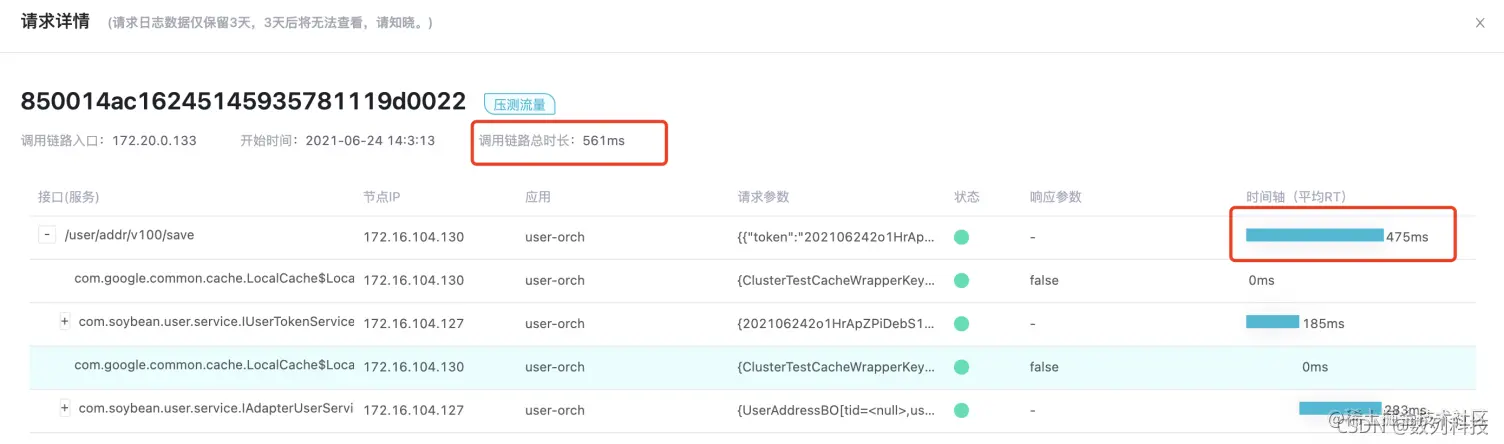Viewport: 1504px width, 444px height.
Task: Click 调用链路总时长 561ms value
Action: tap(603, 141)
